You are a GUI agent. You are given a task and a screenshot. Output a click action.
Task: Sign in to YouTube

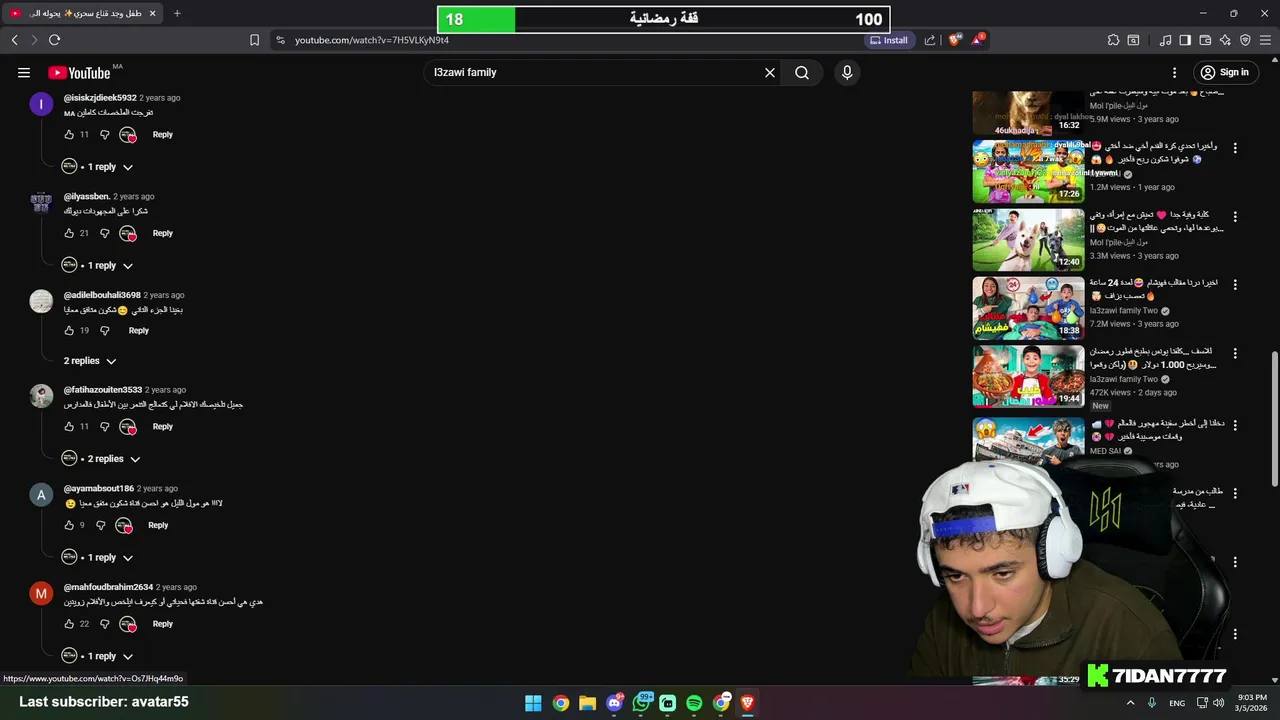point(1225,72)
